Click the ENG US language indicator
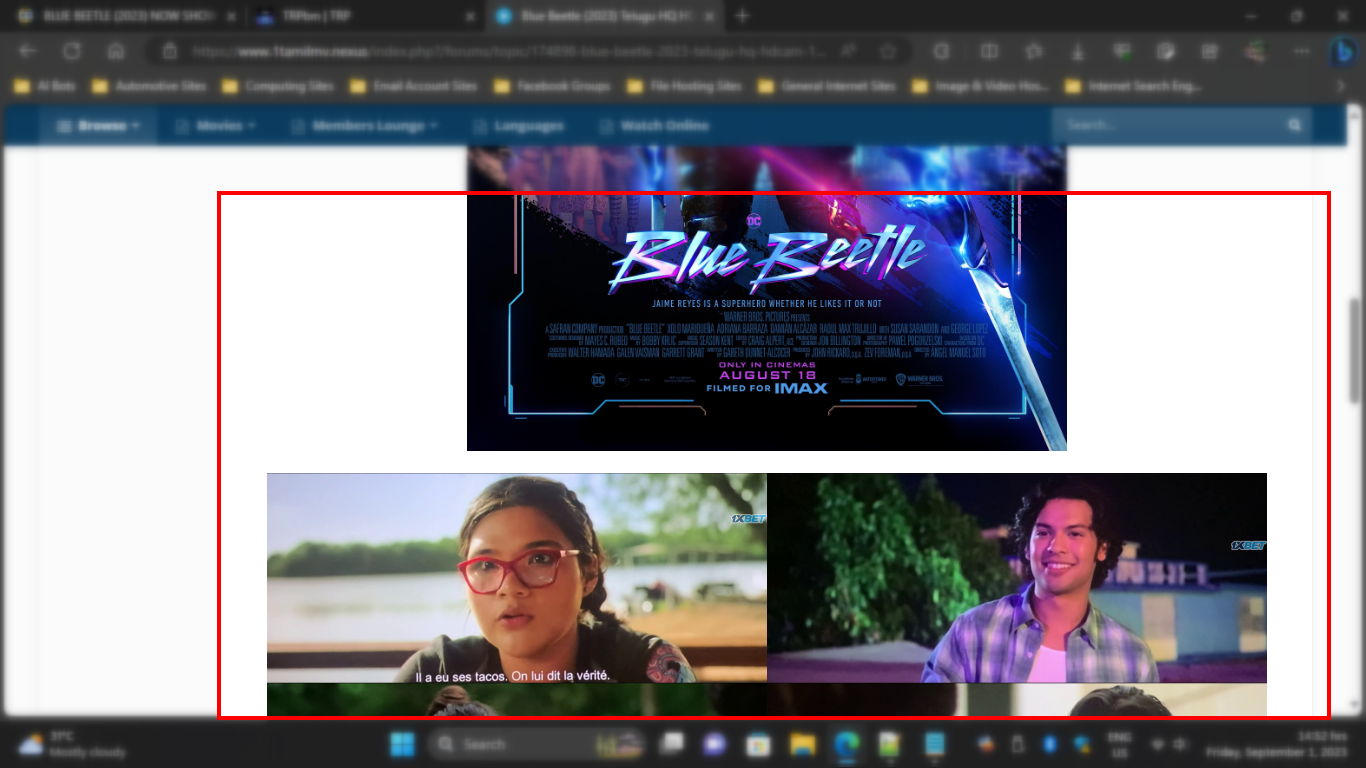Screen dimensions: 1366x768 click(1119, 744)
